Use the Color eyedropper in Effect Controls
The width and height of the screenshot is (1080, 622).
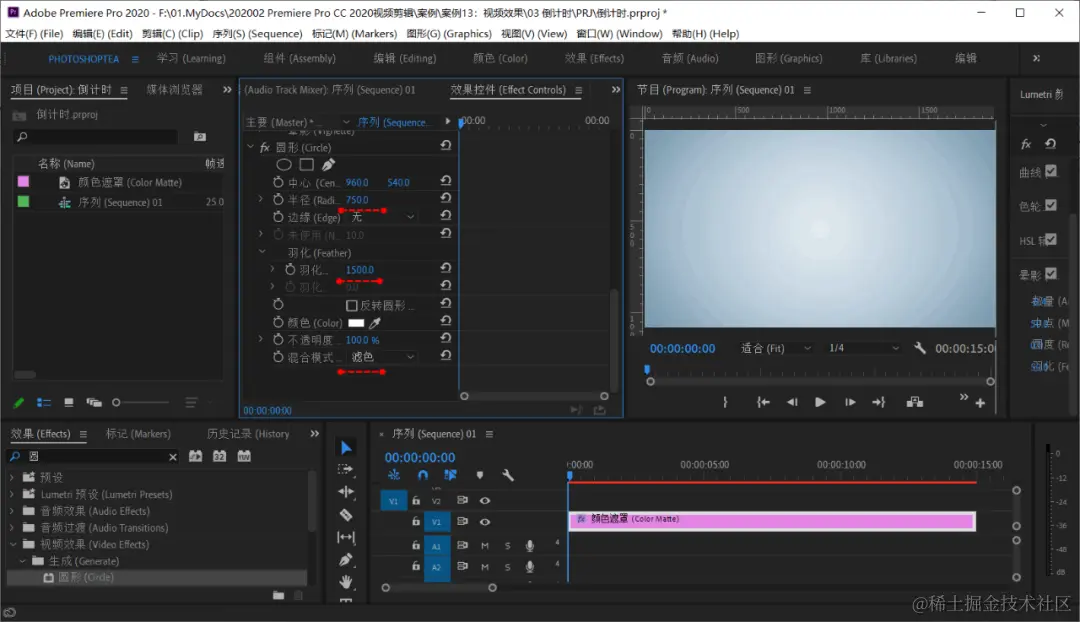[x=375, y=322]
